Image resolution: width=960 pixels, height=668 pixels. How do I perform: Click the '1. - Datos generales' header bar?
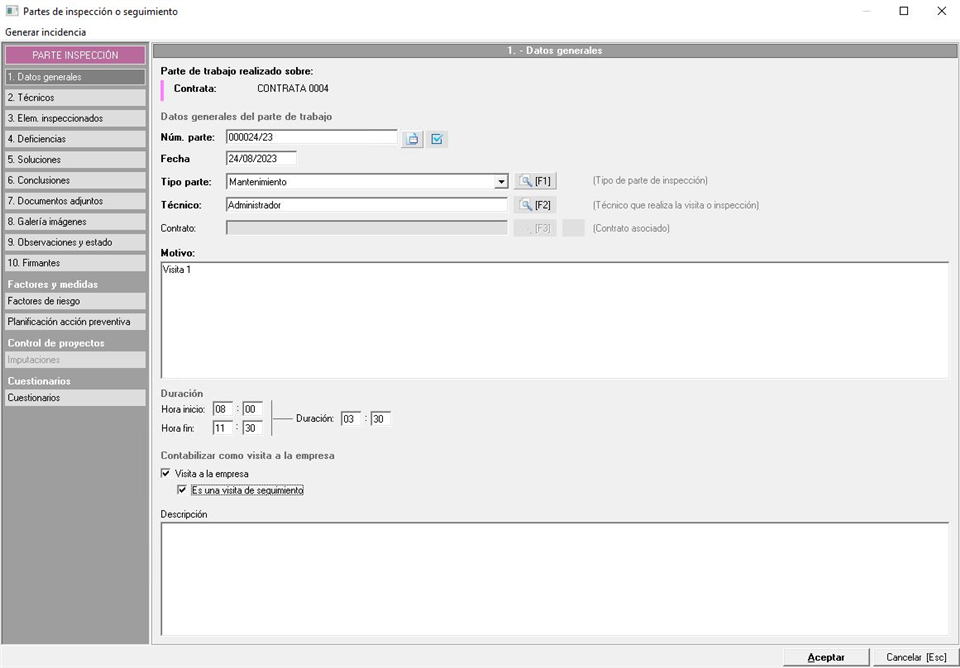pyautogui.click(x=555, y=50)
